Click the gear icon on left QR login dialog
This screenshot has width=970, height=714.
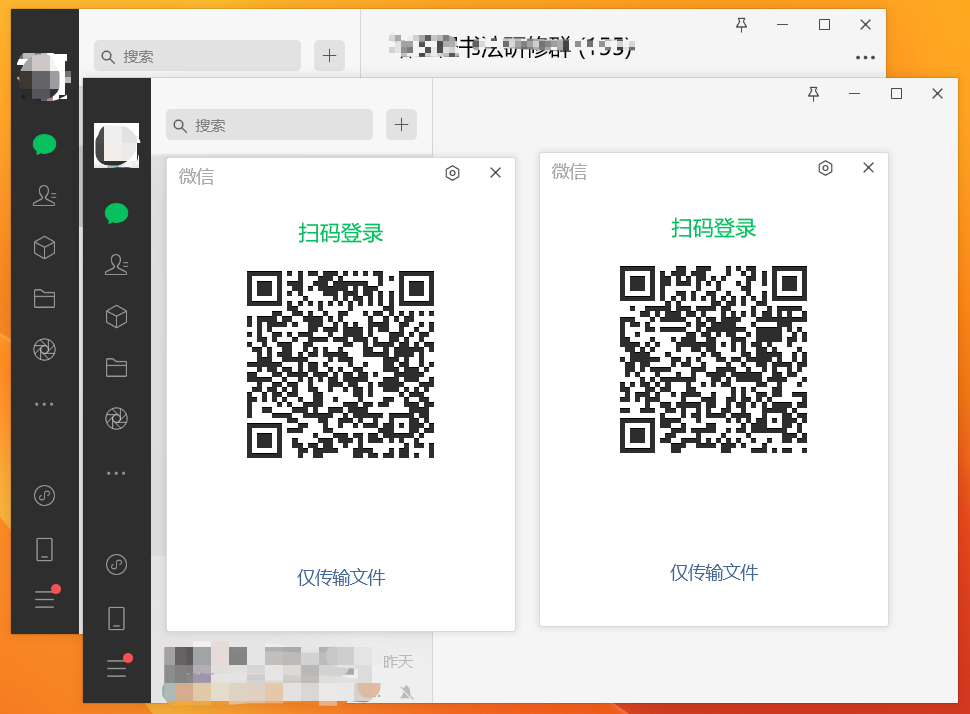pyautogui.click(x=452, y=172)
